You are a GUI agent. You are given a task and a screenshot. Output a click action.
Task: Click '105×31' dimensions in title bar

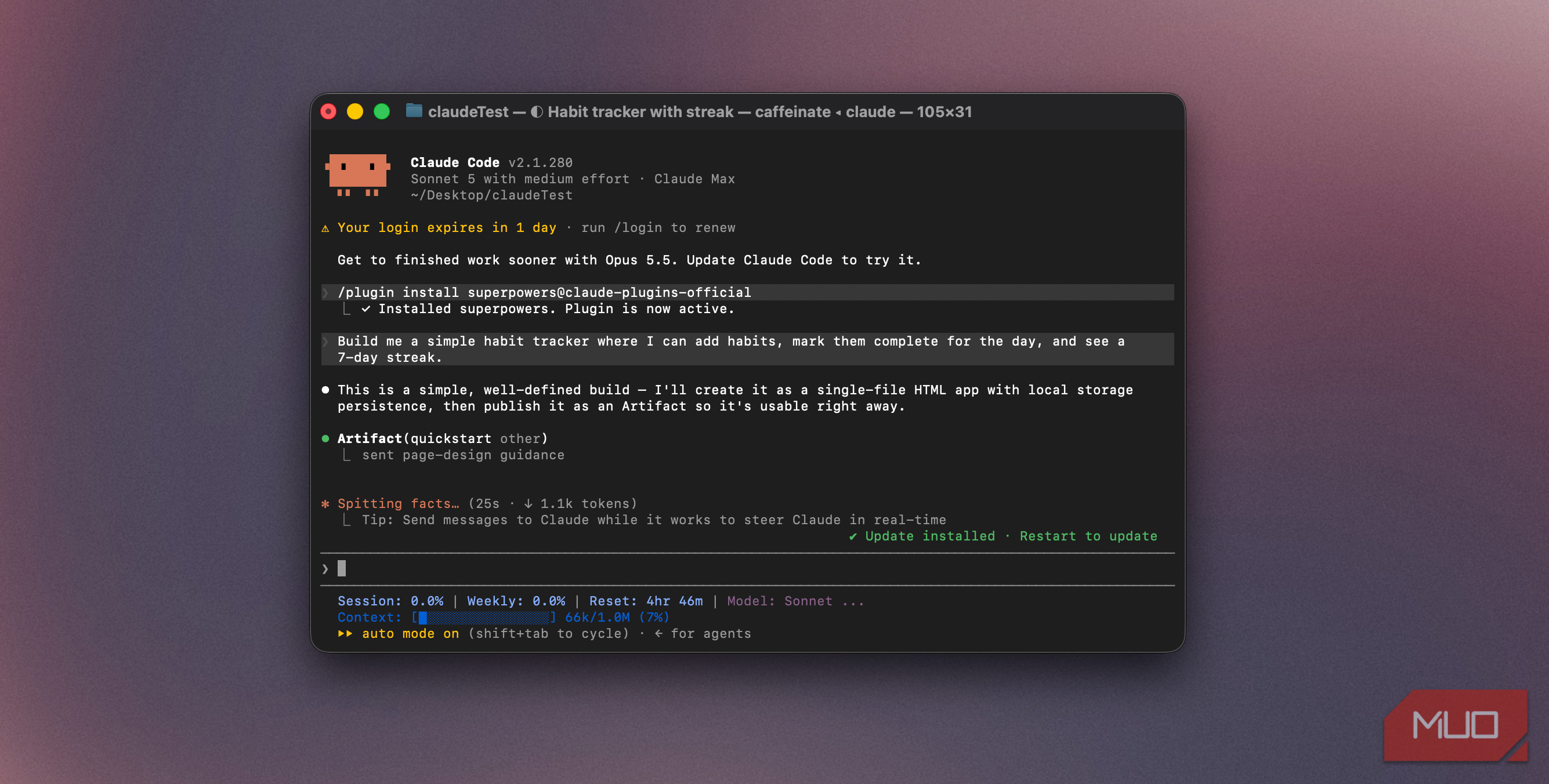(x=944, y=112)
